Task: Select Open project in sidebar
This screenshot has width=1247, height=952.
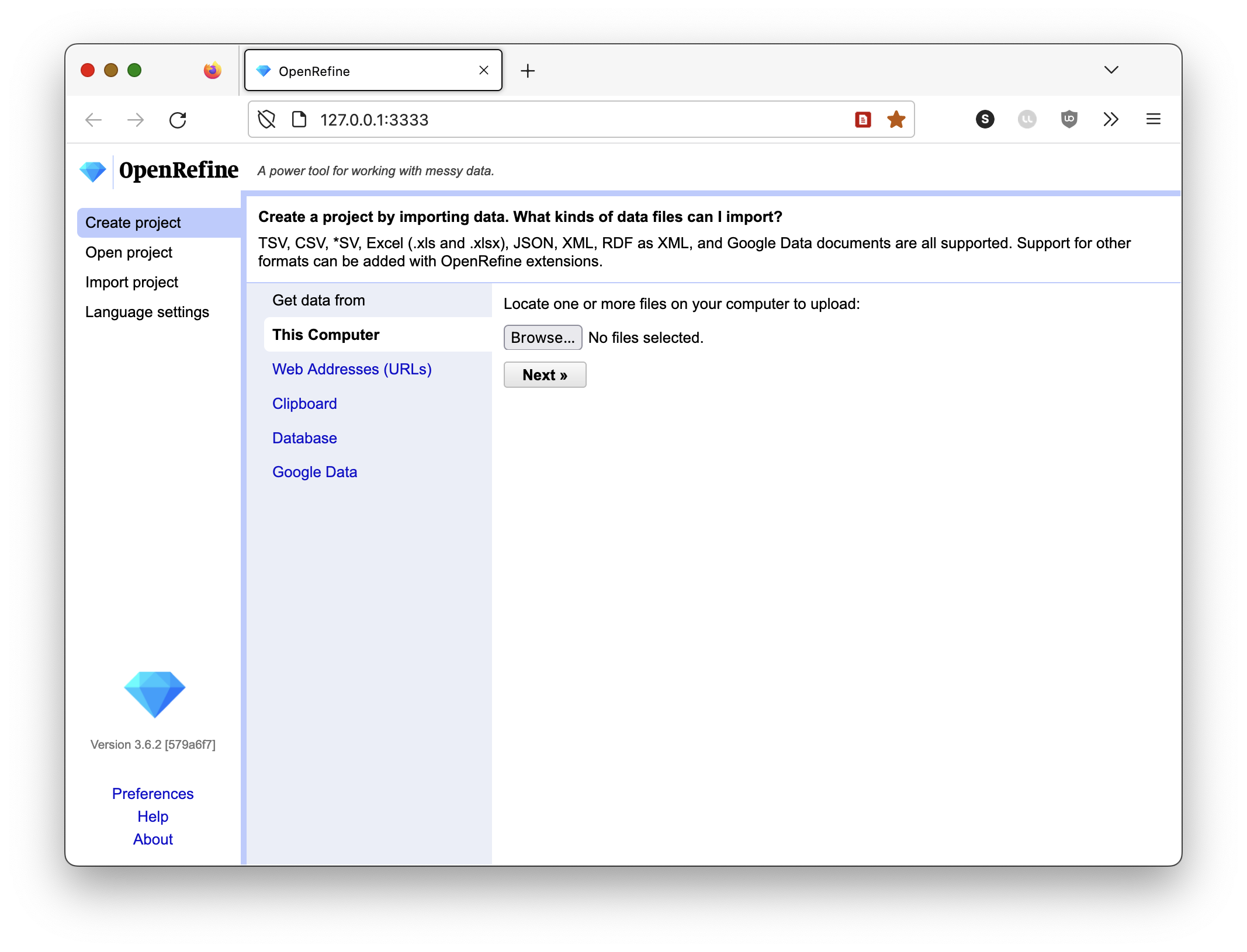Action: [129, 252]
